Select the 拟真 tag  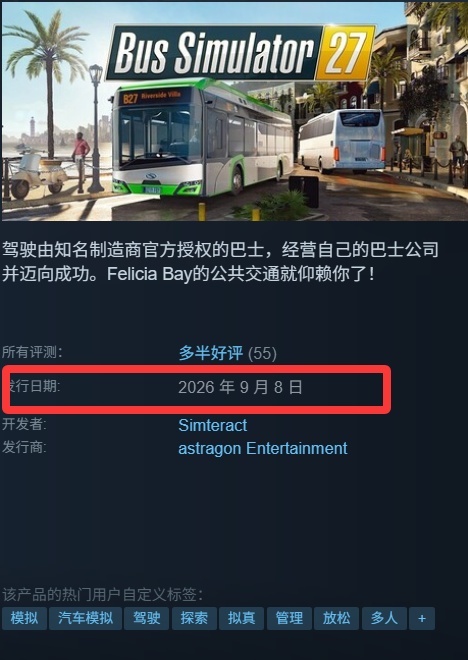click(242, 618)
